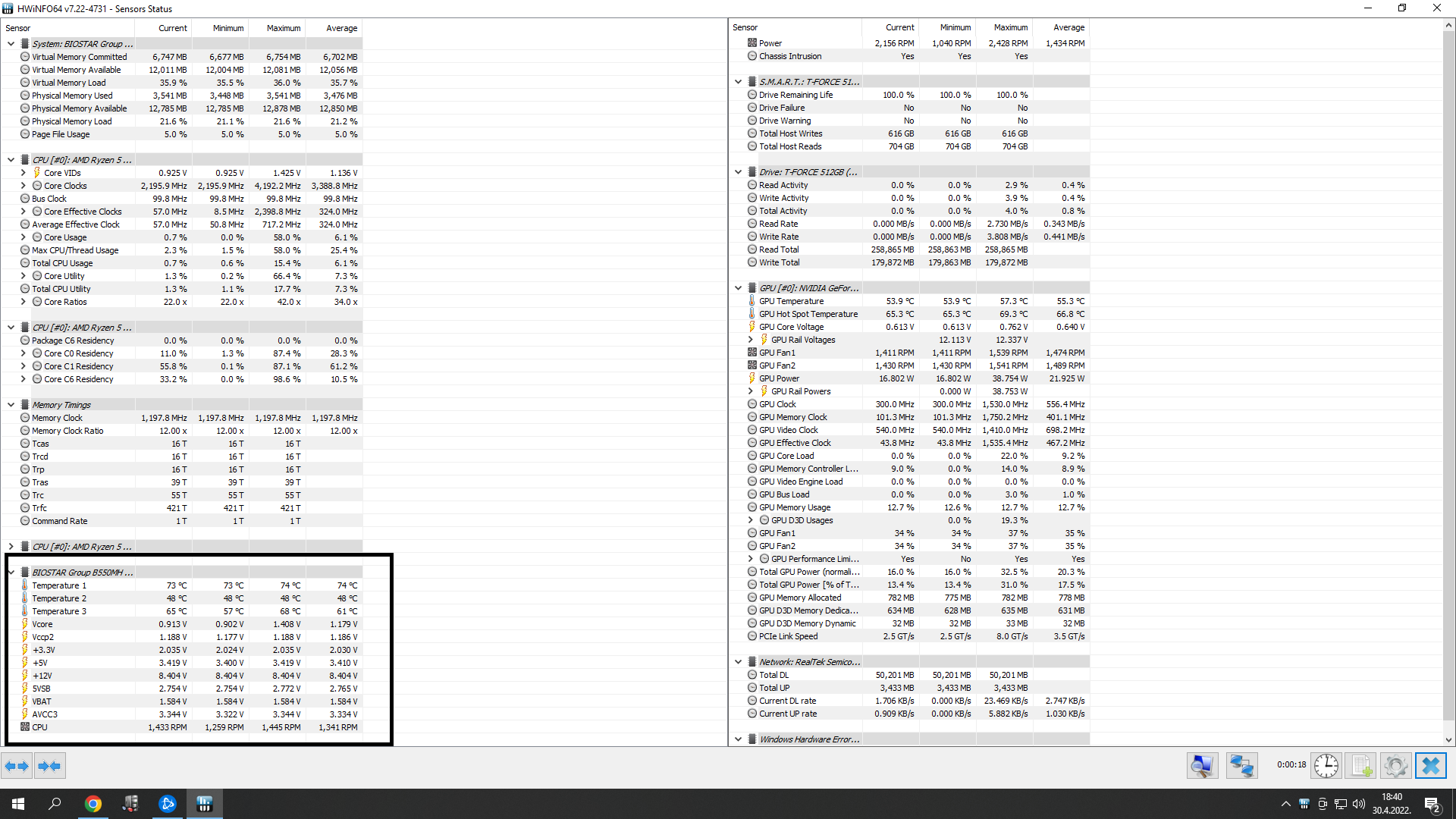The image size is (1456, 819).
Task: Expand the Core Clocks sub-items
Action: click(x=23, y=186)
